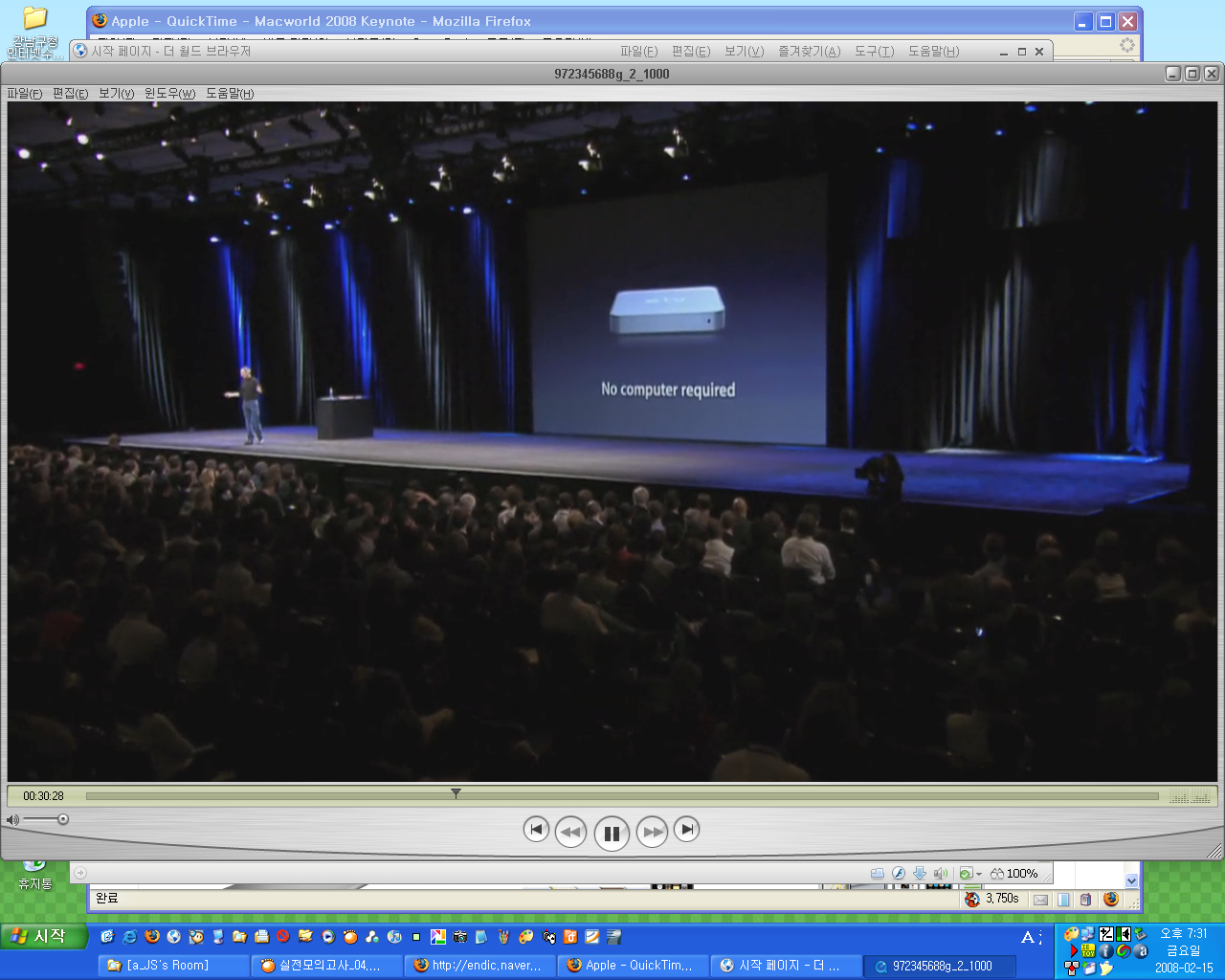This screenshot has height=980, width=1225.
Task: Switch to Apple - QuickTime Firefox taskbar window
Action: click(634, 966)
